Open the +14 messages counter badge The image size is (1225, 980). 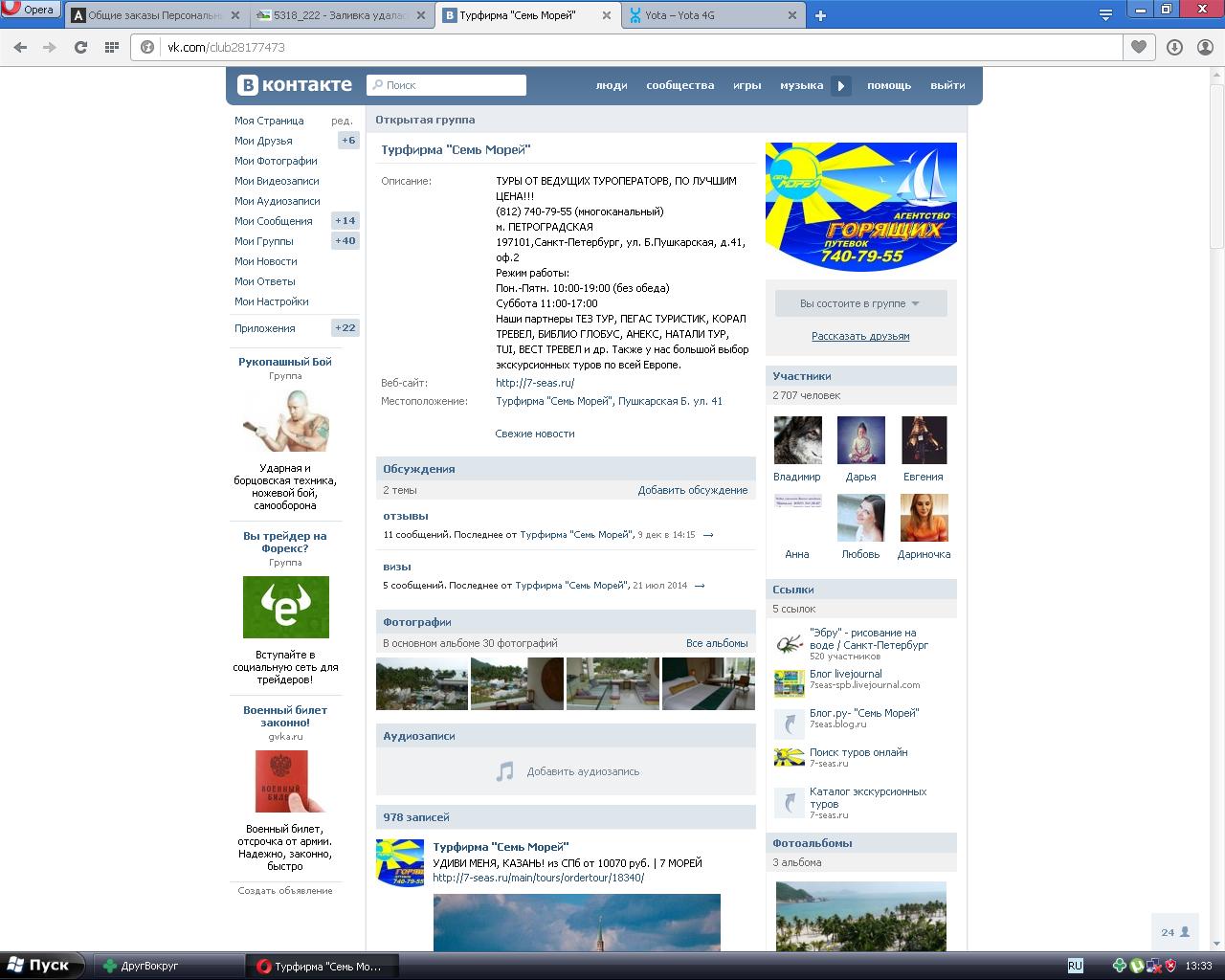[345, 221]
